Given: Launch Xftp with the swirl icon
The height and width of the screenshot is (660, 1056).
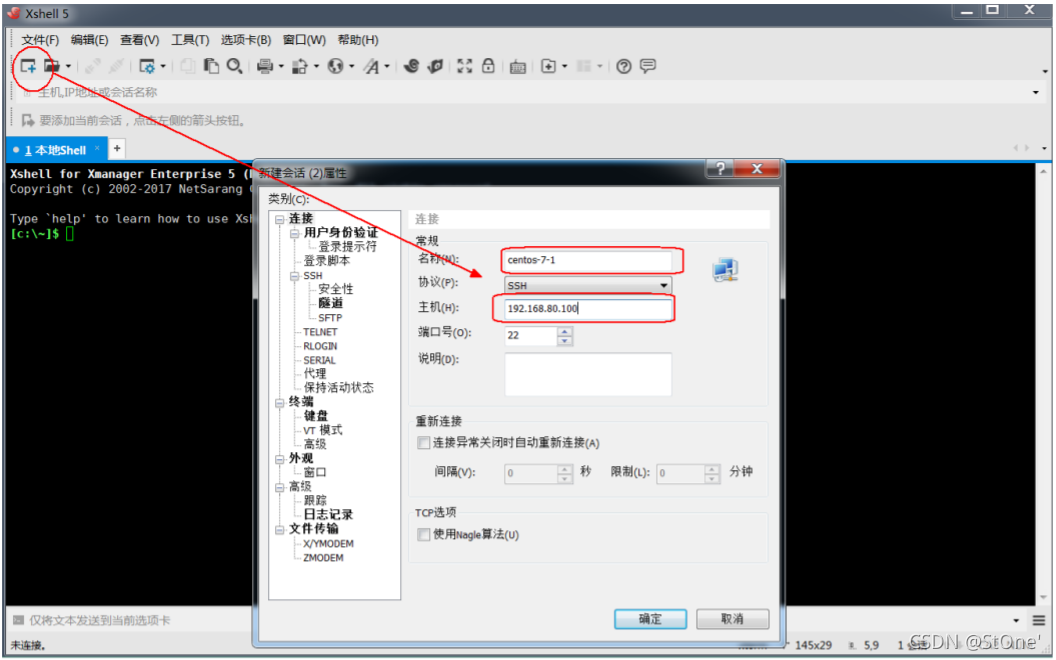Looking at the screenshot, I should pos(411,66).
